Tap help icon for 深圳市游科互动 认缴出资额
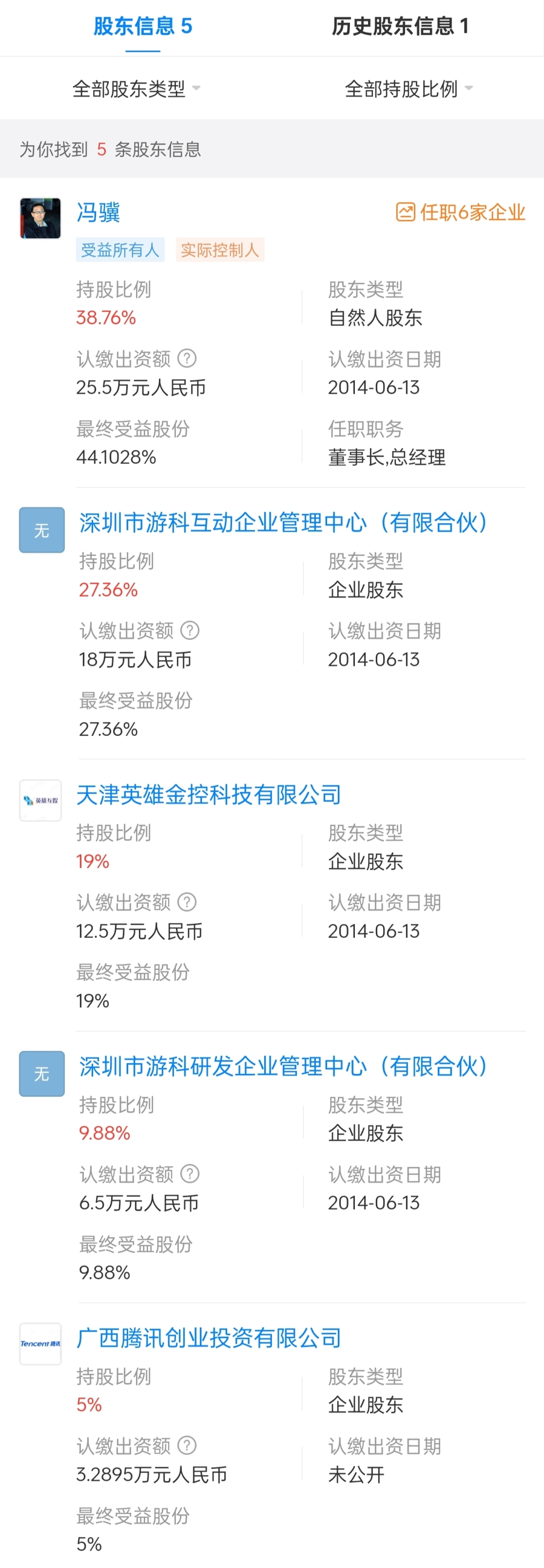544x1568 pixels. click(x=190, y=630)
